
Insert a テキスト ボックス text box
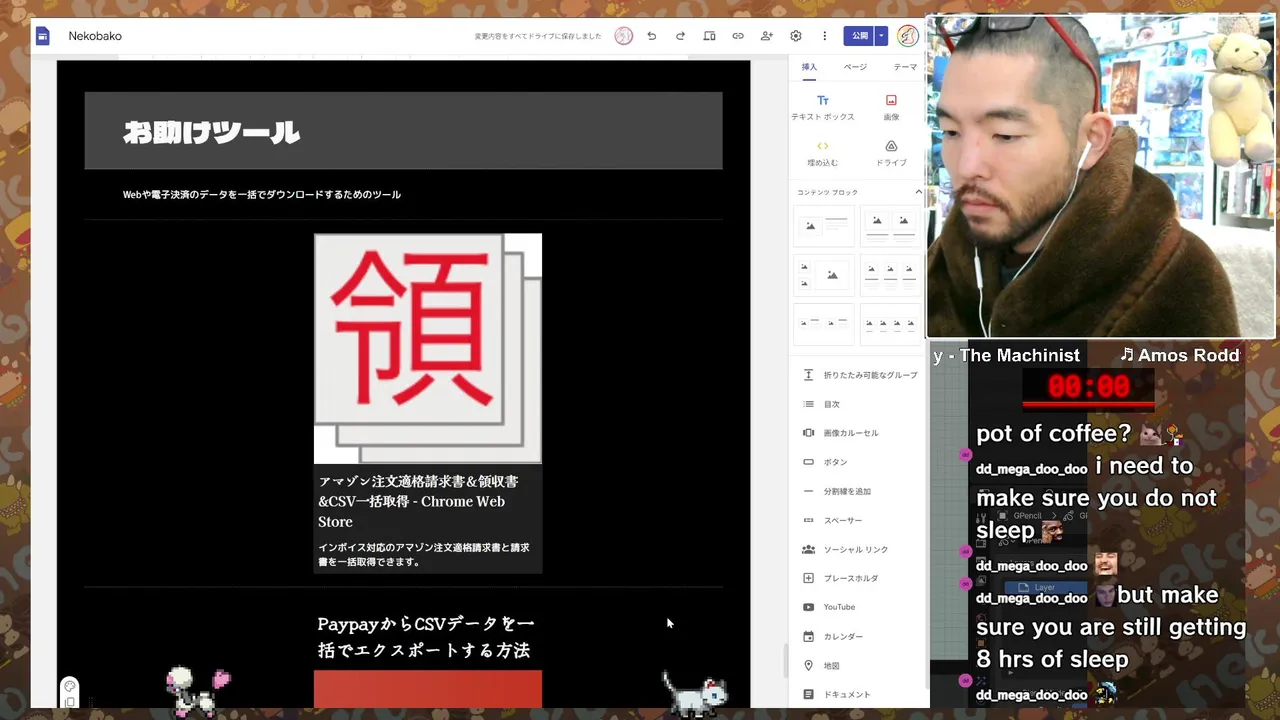pos(823,107)
